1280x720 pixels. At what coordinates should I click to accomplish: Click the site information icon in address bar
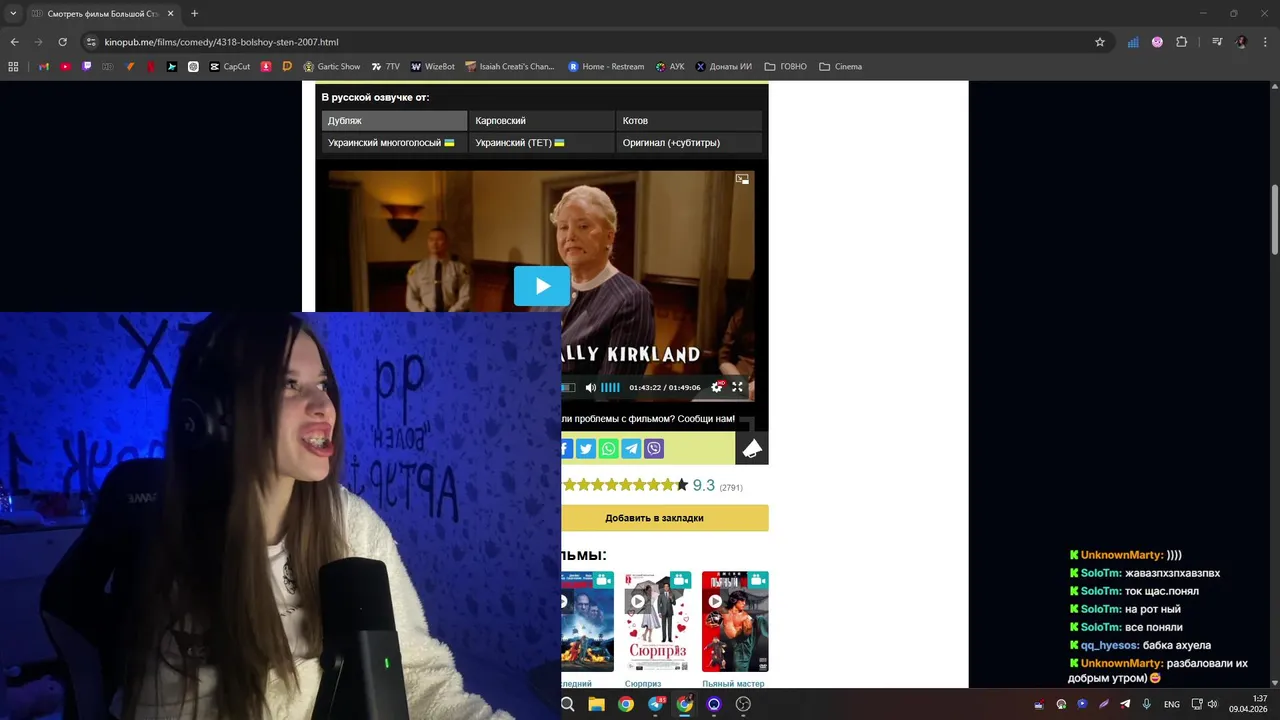point(91,42)
